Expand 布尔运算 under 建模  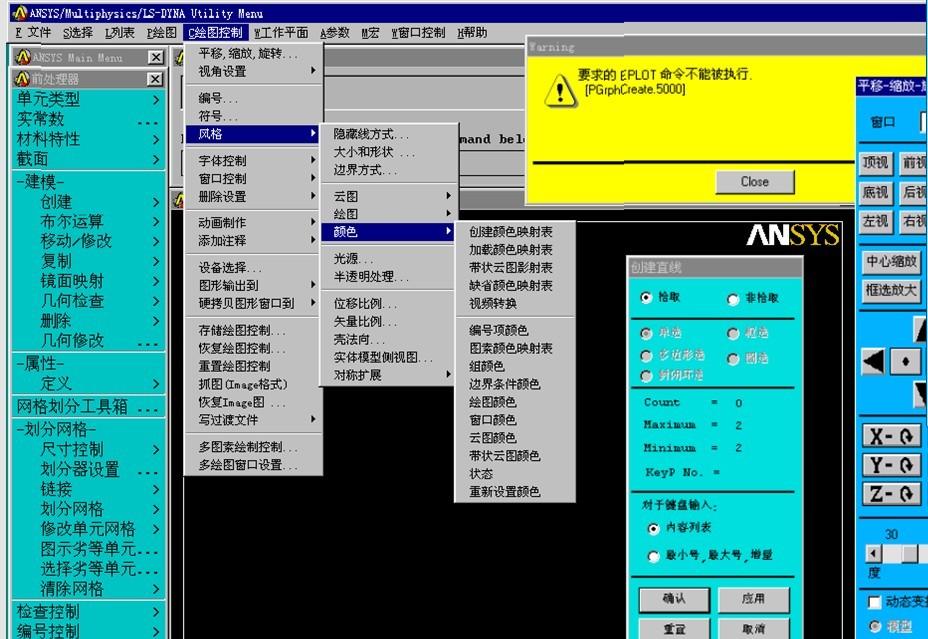point(156,221)
